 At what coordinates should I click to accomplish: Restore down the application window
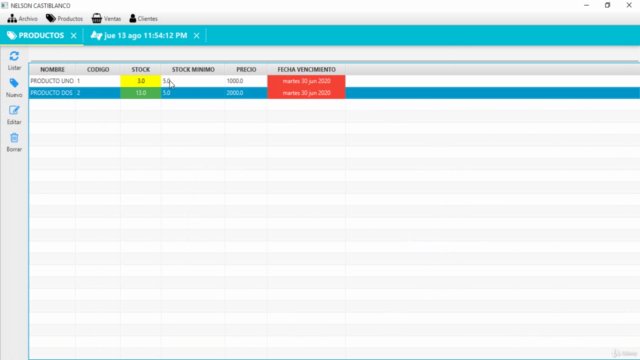point(607,5)
